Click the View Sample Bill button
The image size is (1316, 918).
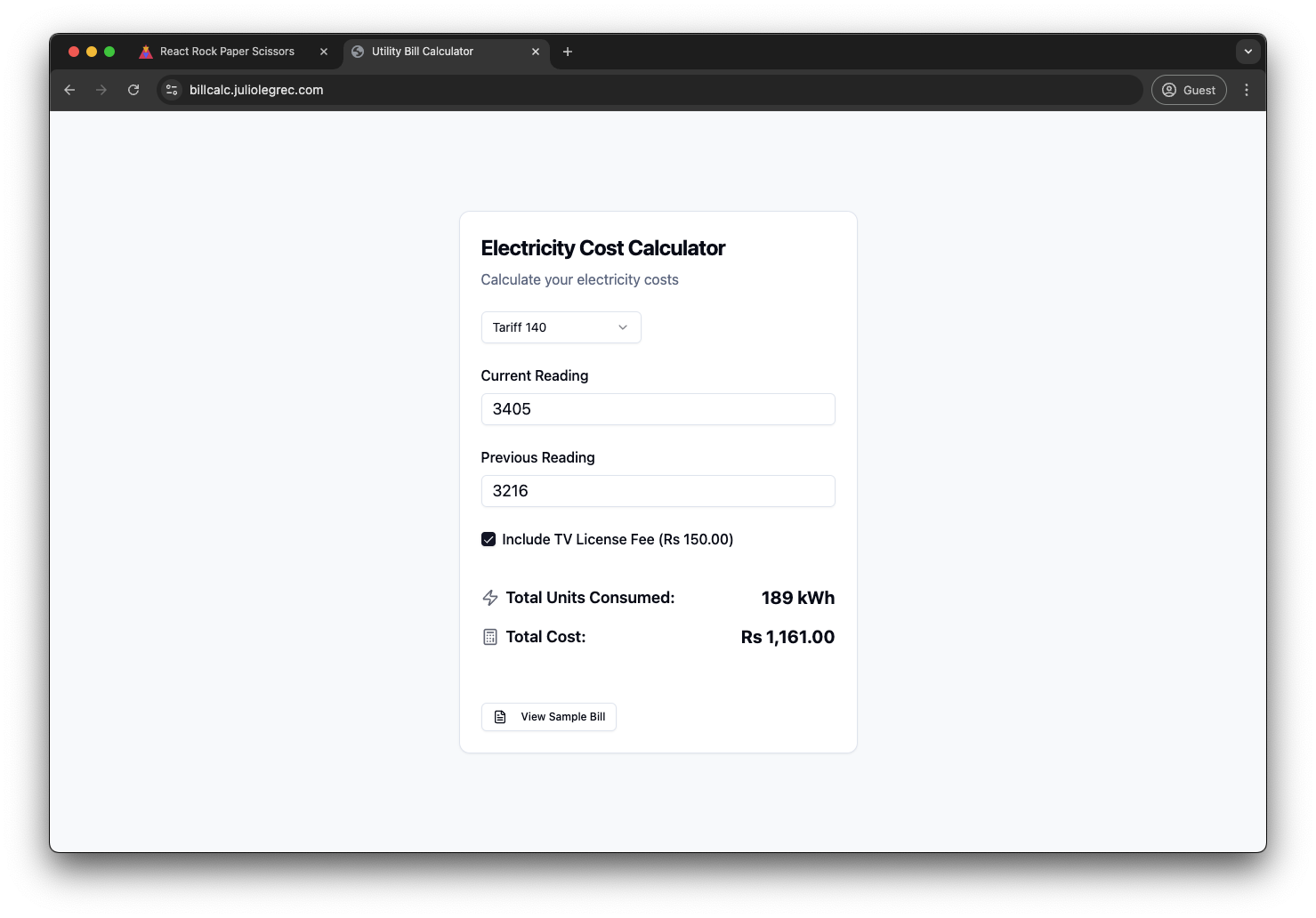[x=548, y=716]
